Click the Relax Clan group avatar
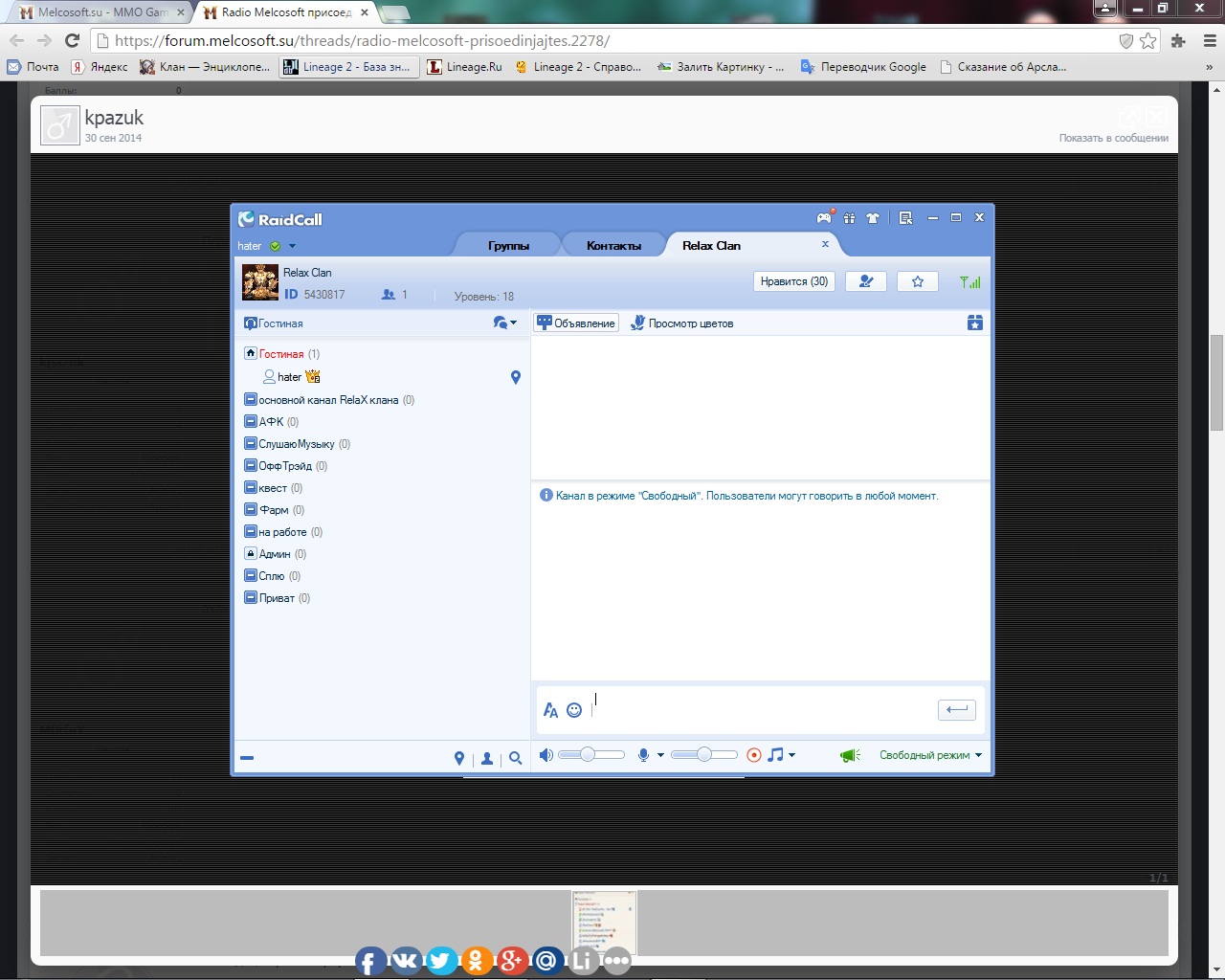 [260, 283]
